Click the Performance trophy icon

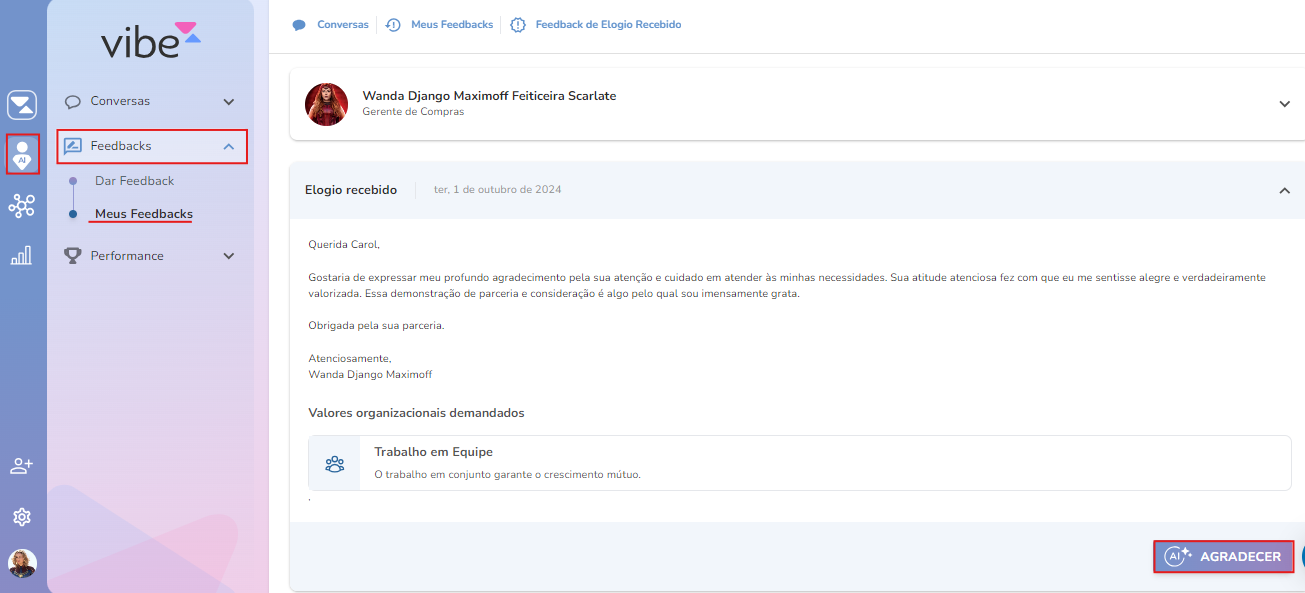[72, 256]
